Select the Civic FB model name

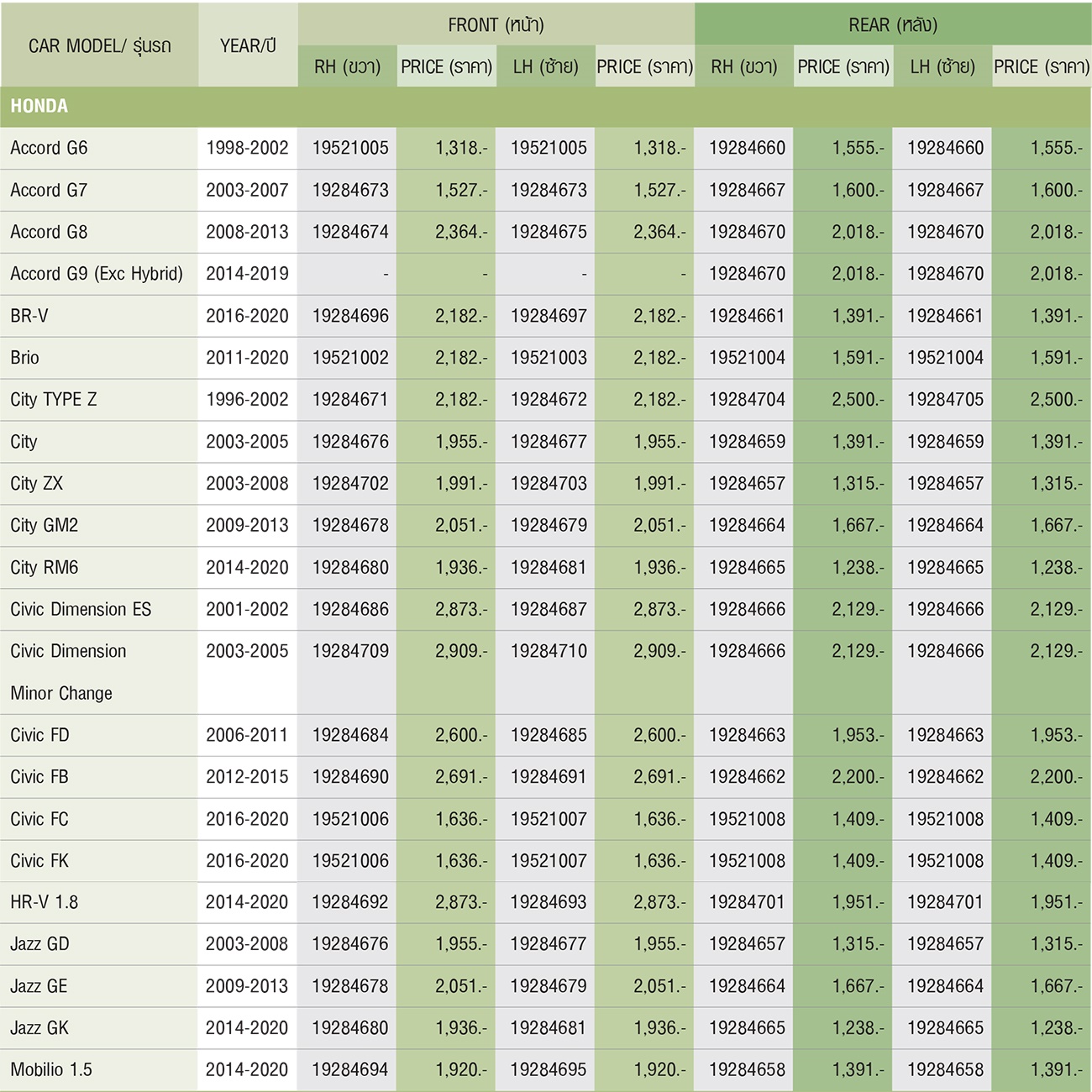click(39, 777)
